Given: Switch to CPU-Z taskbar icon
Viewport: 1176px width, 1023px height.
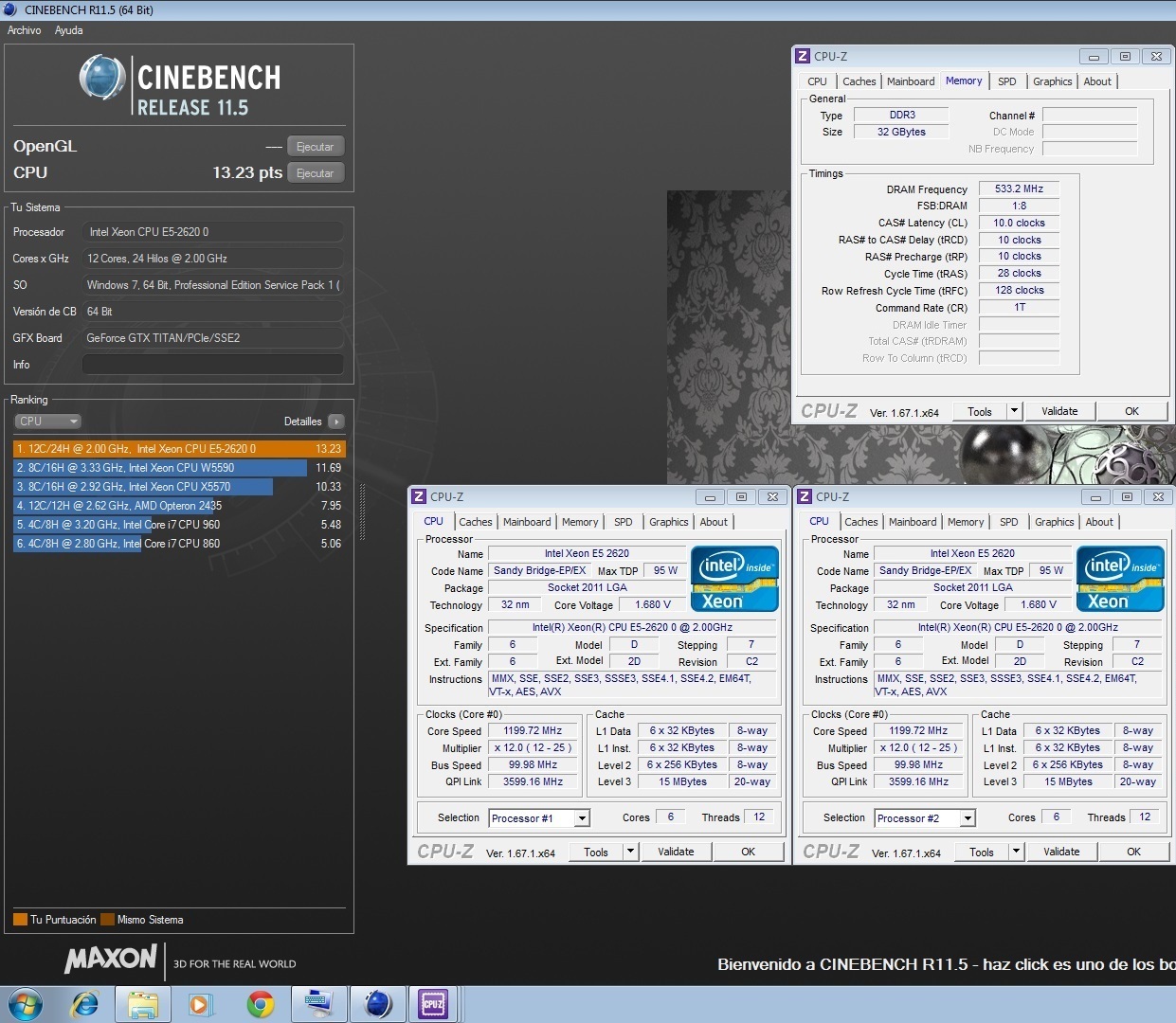Looking at the screenshot, I should pyautogui.click(x=434, y=1004).
